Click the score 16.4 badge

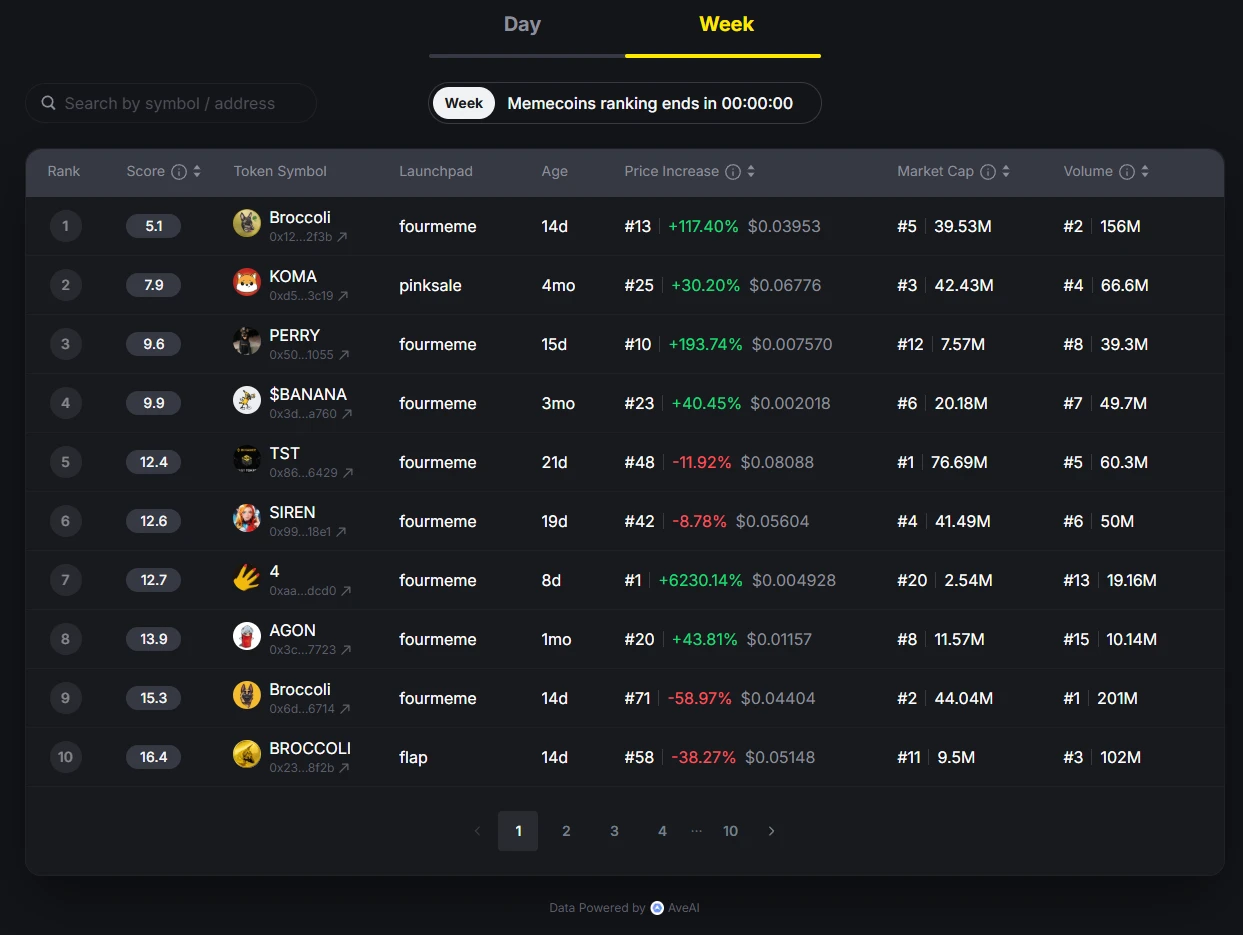coord(154,757)
